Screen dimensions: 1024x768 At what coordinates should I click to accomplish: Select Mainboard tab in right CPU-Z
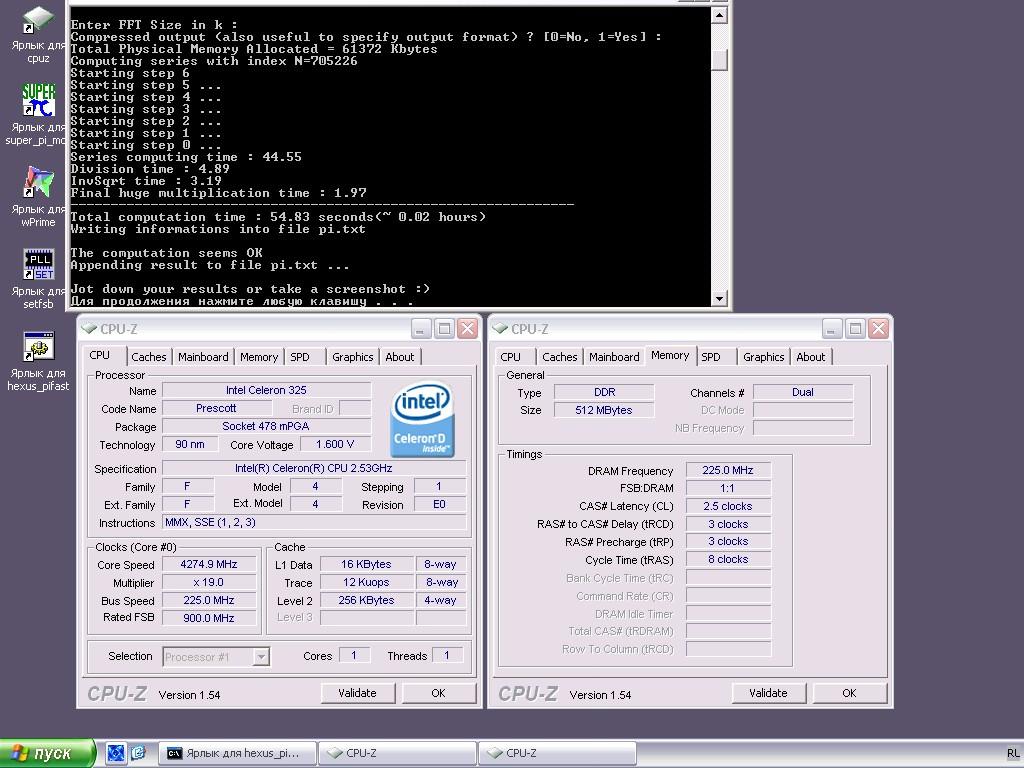click(x=614, y=357)
